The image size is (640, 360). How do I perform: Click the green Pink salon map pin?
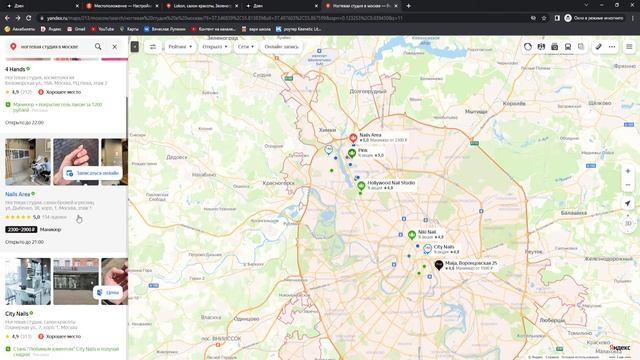pyautogui.click(x=352, y=153)
